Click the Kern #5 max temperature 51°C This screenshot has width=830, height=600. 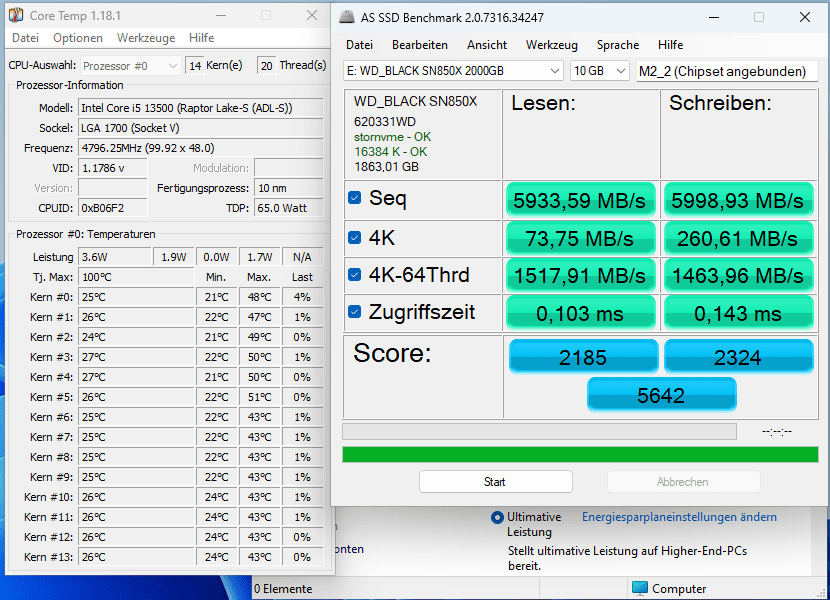259,397
